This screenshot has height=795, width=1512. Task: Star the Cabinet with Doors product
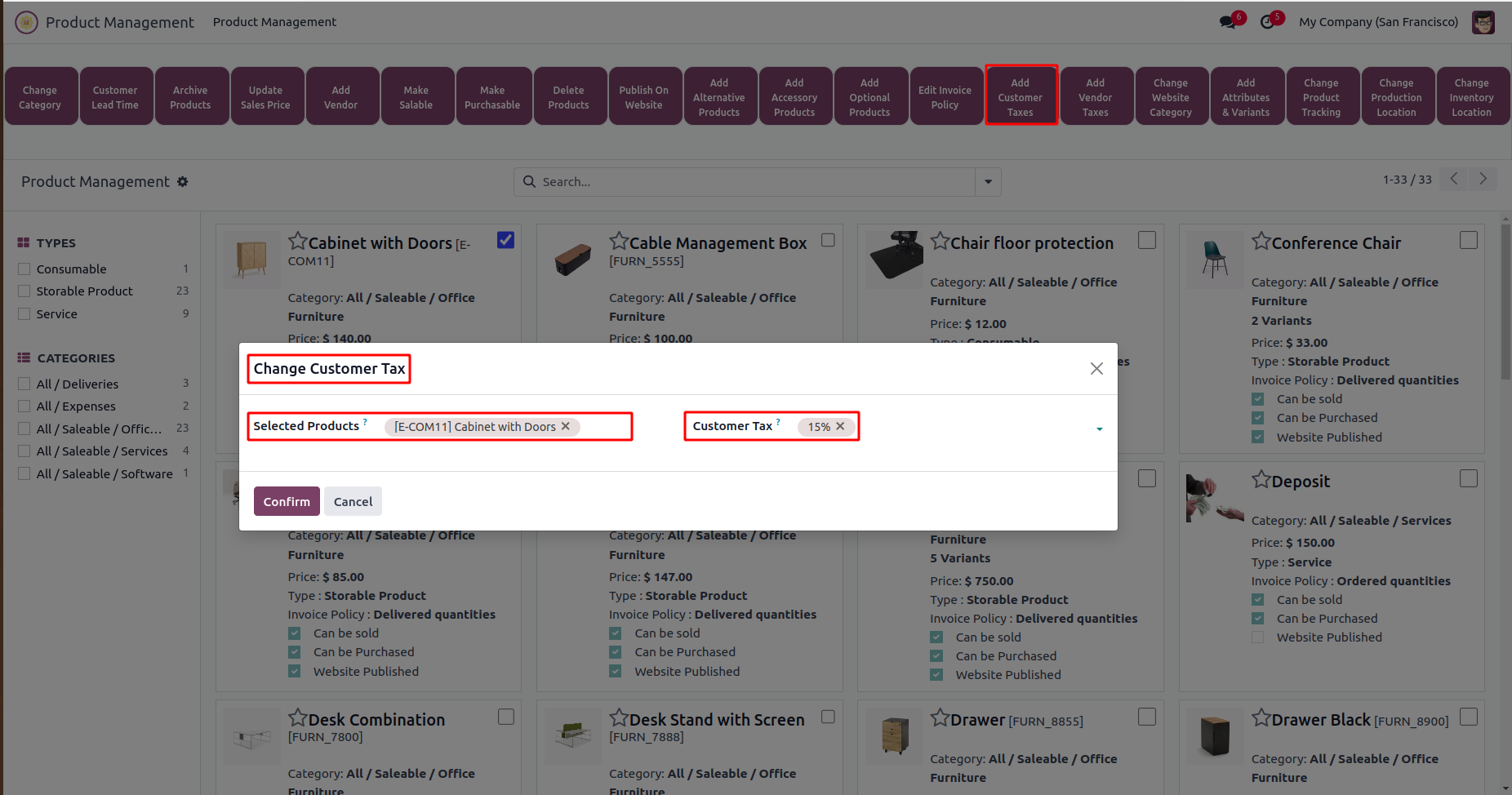click(298, 242)
